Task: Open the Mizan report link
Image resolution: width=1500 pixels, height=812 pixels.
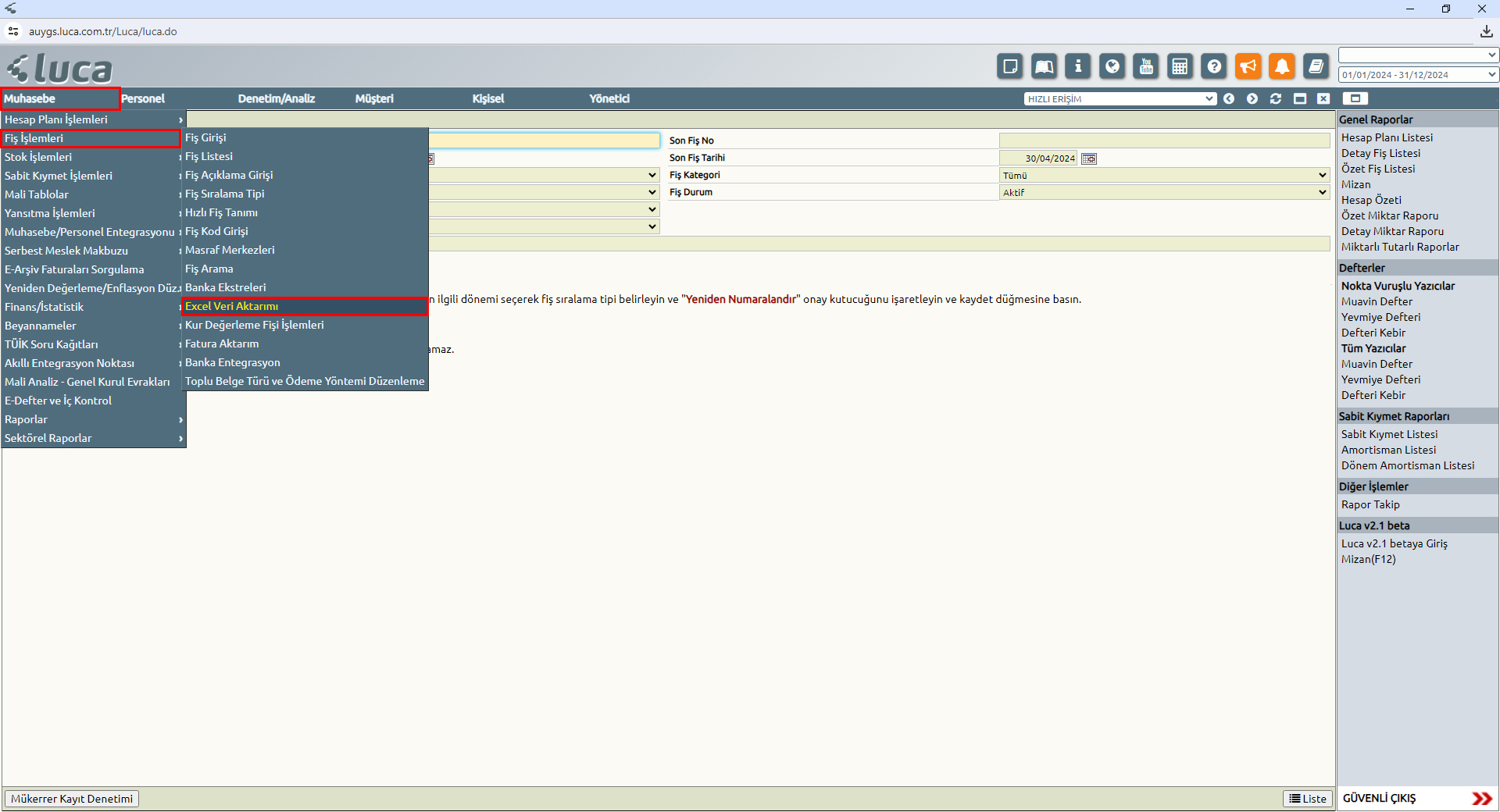Action: [1355, 184]
